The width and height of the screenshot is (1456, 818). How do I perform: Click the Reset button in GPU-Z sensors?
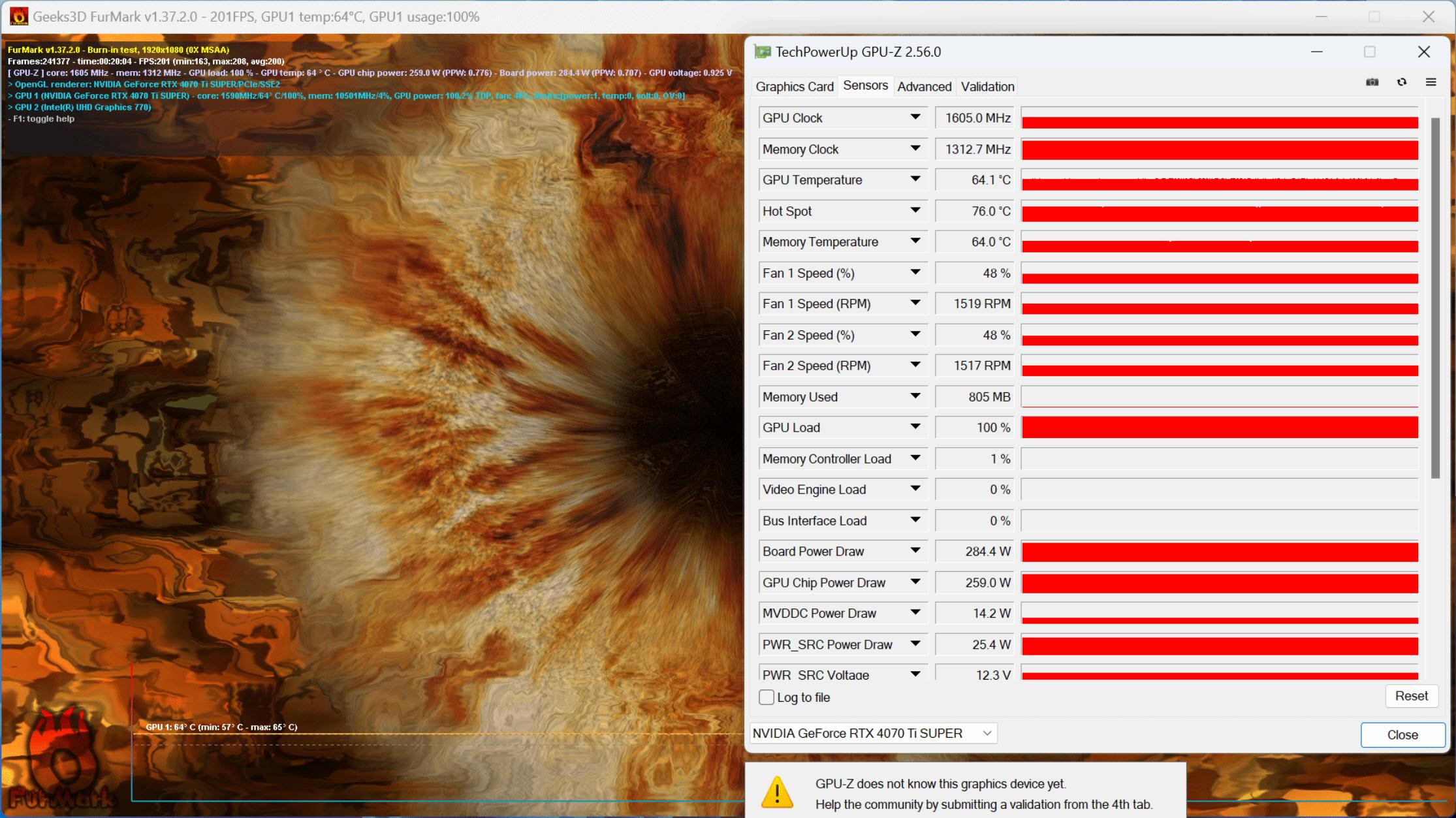1411,696
